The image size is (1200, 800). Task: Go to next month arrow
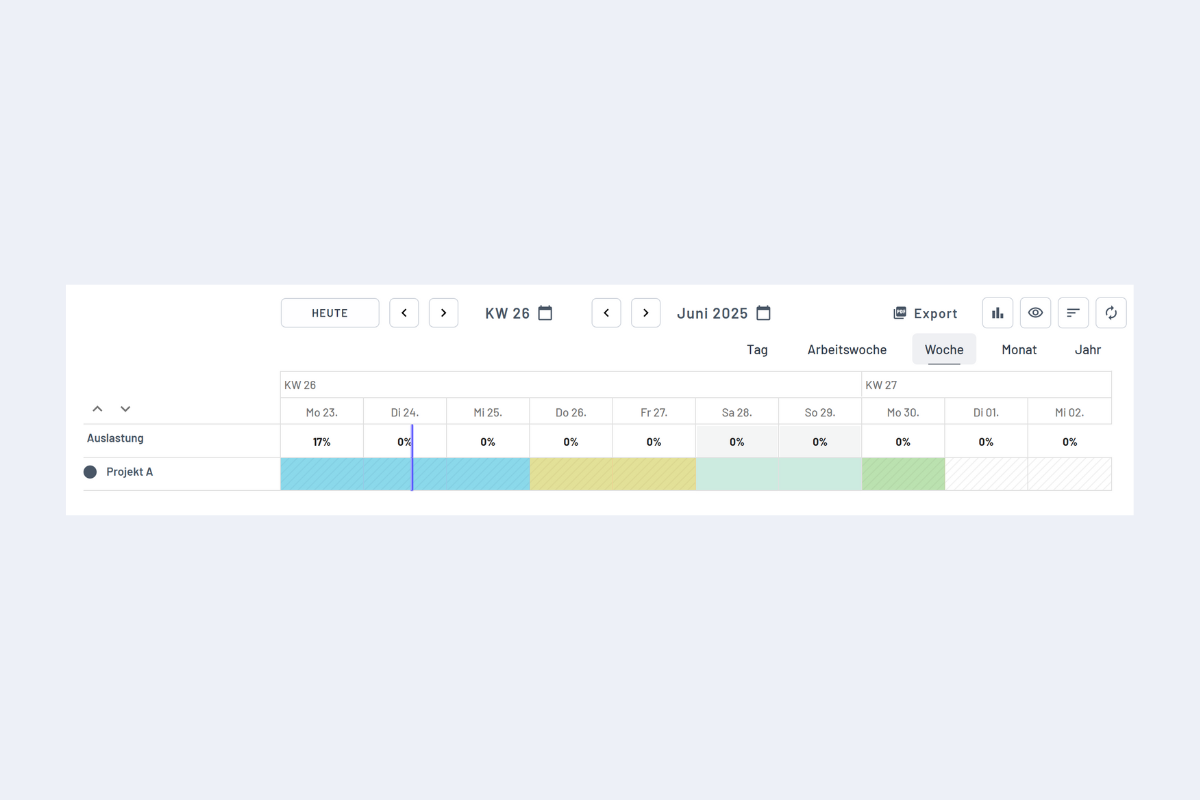tap(646, 313)
